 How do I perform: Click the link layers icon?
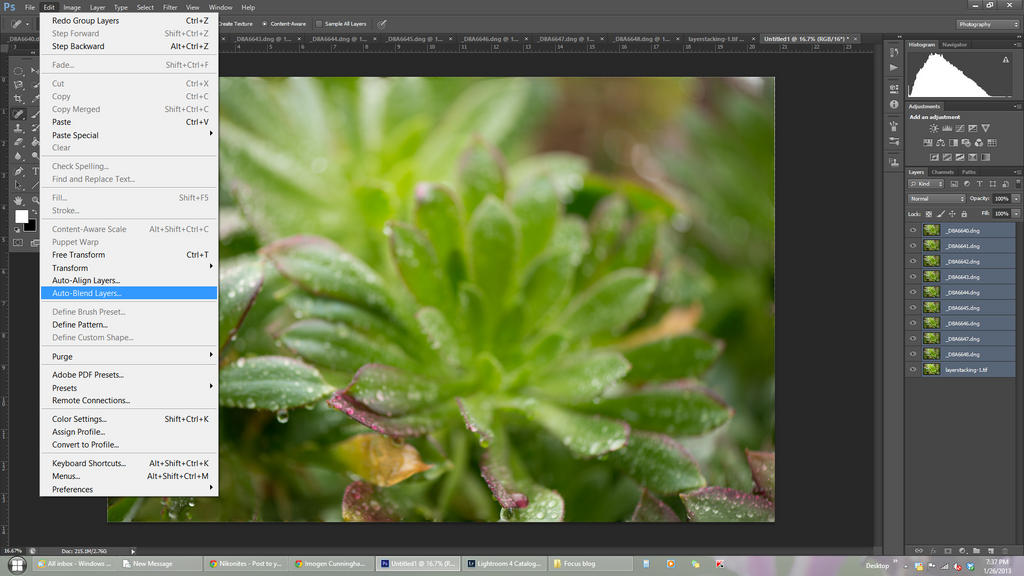[918, 550]
